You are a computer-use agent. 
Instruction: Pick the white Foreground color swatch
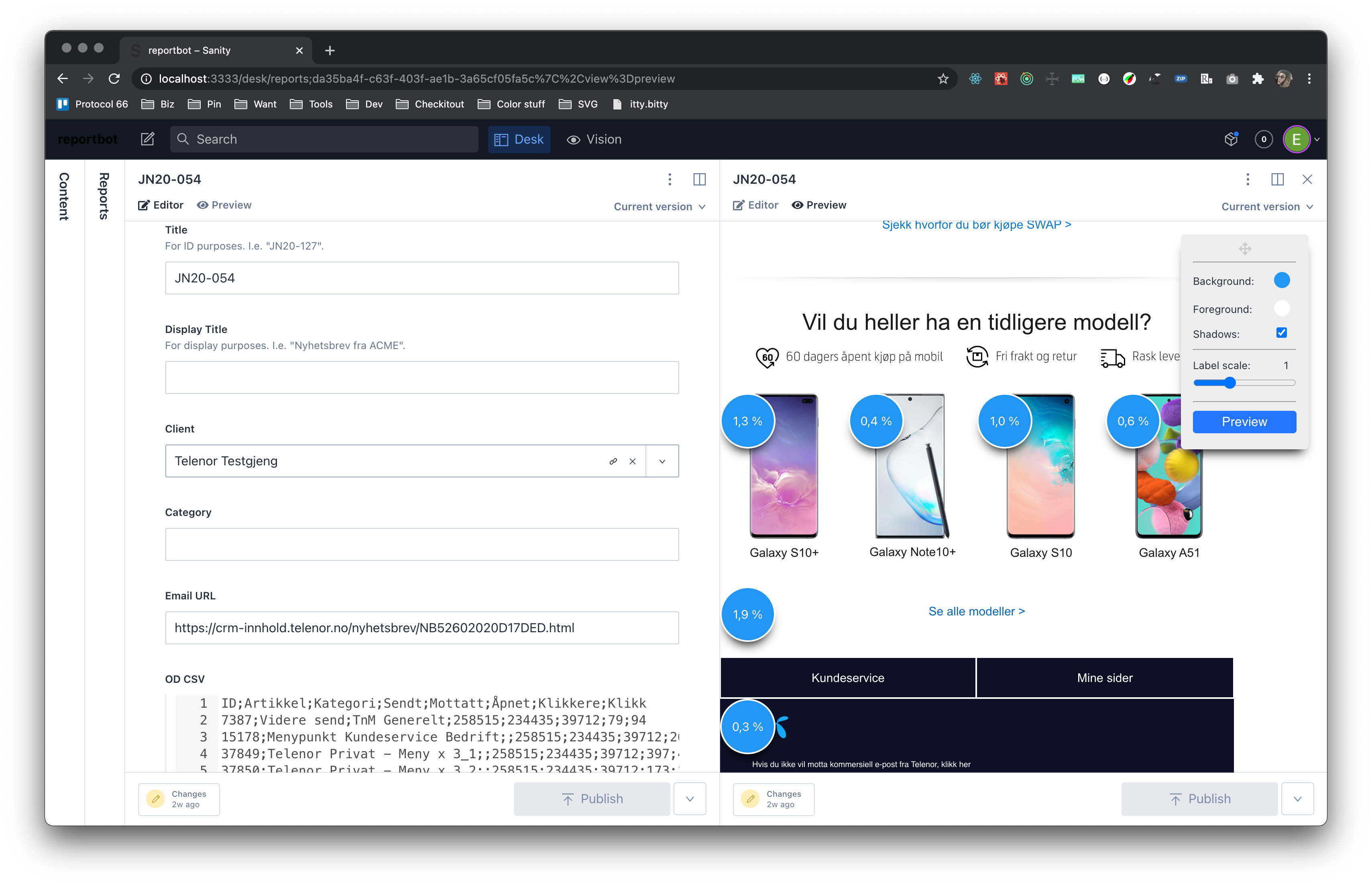pos(1282,308)
